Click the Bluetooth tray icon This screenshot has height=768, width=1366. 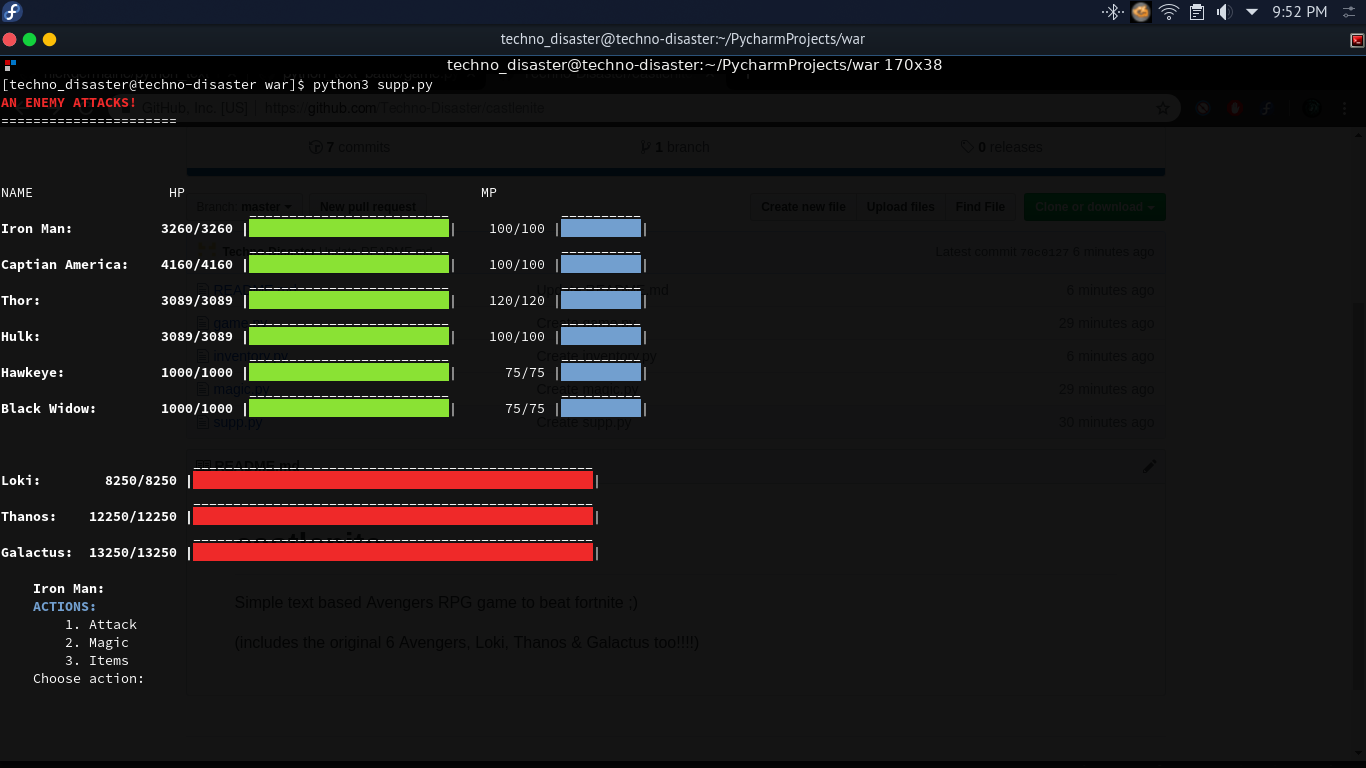[1112, 12]
